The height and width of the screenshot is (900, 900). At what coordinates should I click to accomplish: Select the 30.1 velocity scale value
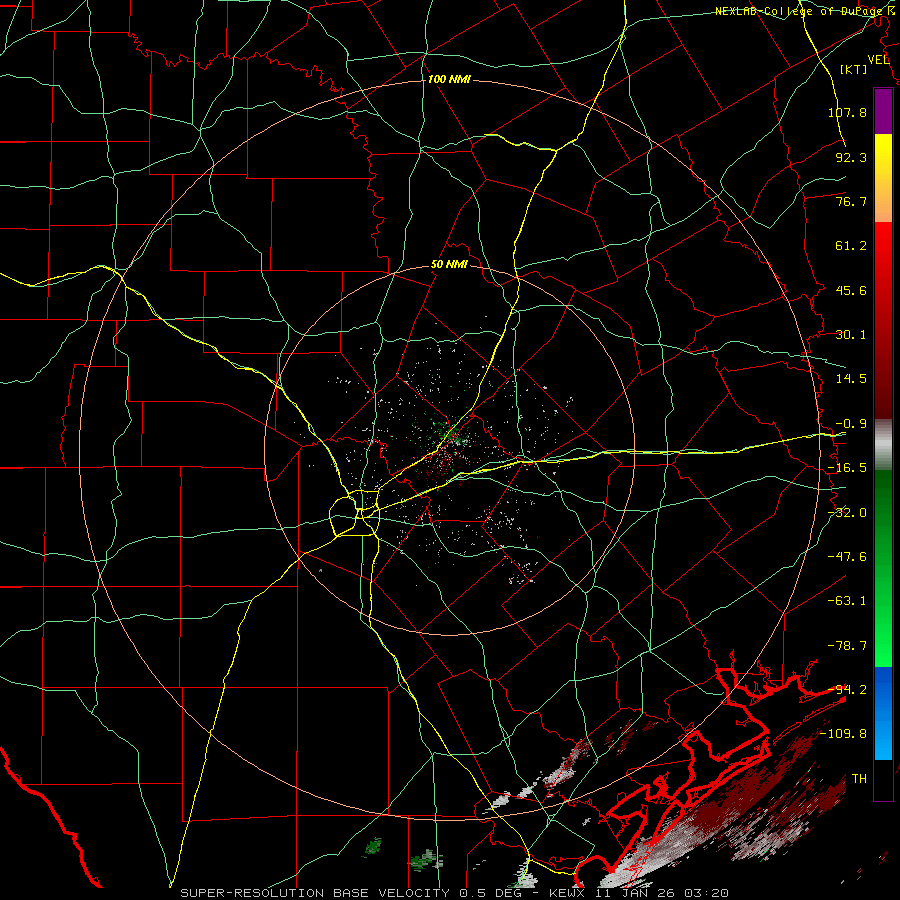(x=851, y=335)
